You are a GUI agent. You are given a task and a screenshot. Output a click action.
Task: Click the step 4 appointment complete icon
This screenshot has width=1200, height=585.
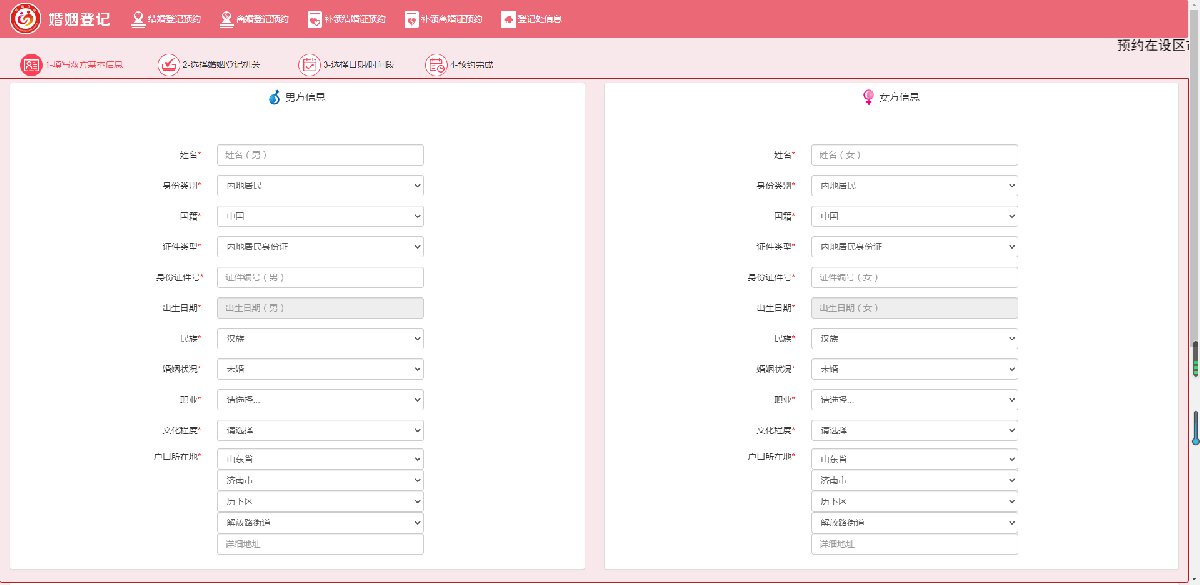click(435, 65)
